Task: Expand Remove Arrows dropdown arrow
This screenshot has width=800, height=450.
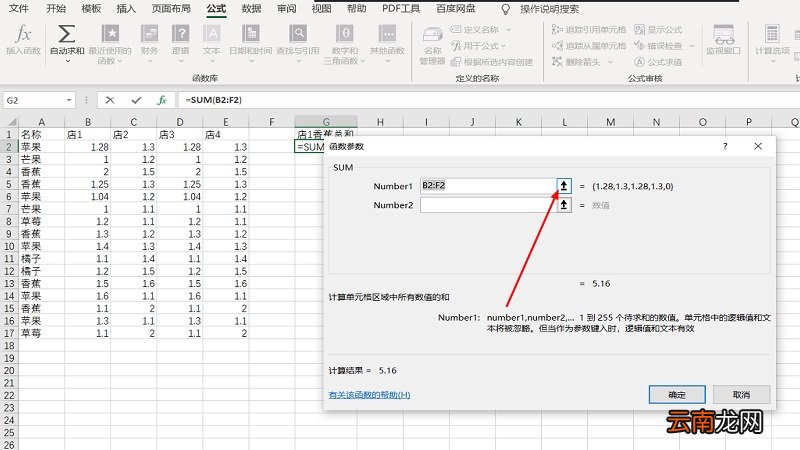Action: click(x=610, y=62)
